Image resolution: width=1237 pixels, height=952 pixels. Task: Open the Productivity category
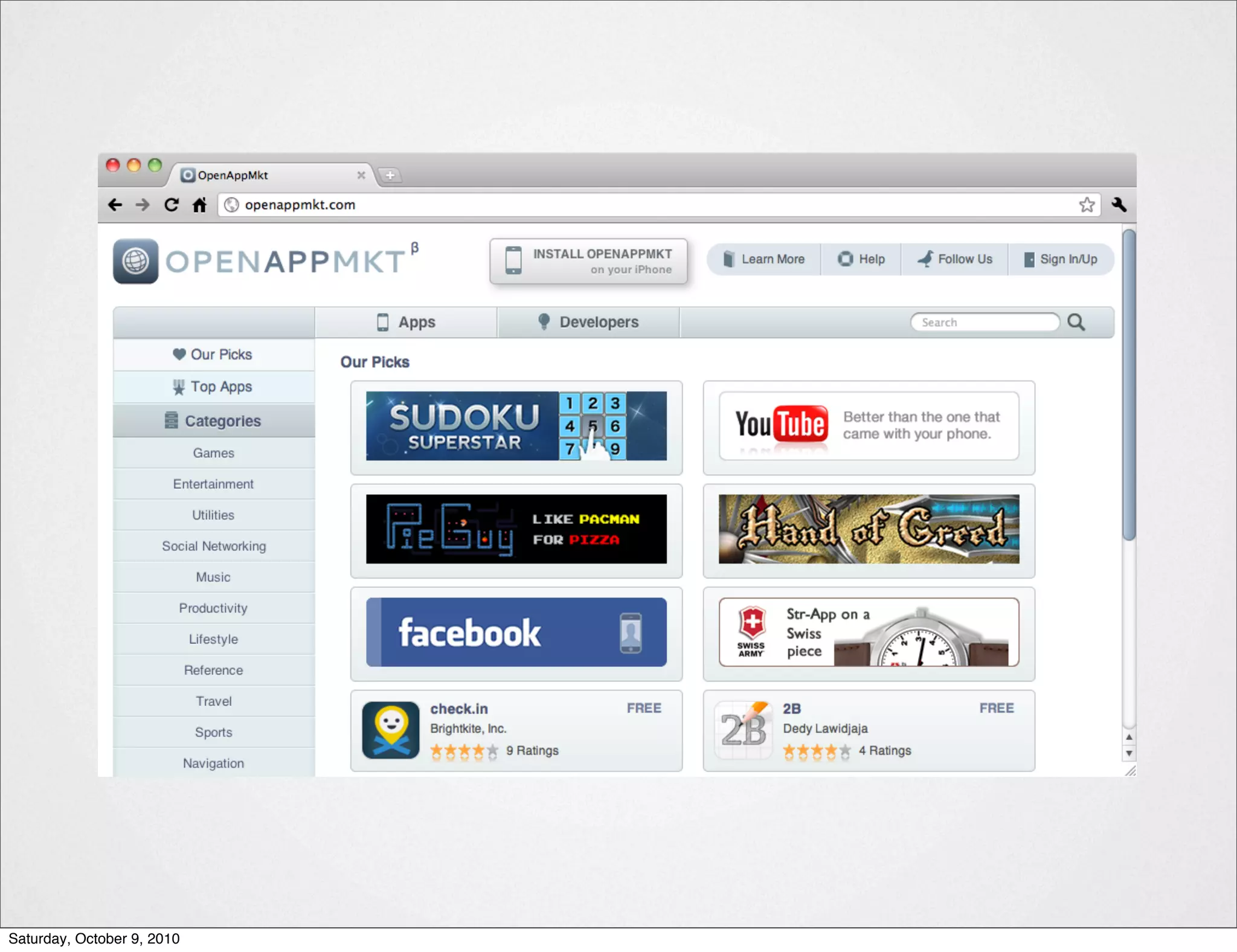(213, 608)
